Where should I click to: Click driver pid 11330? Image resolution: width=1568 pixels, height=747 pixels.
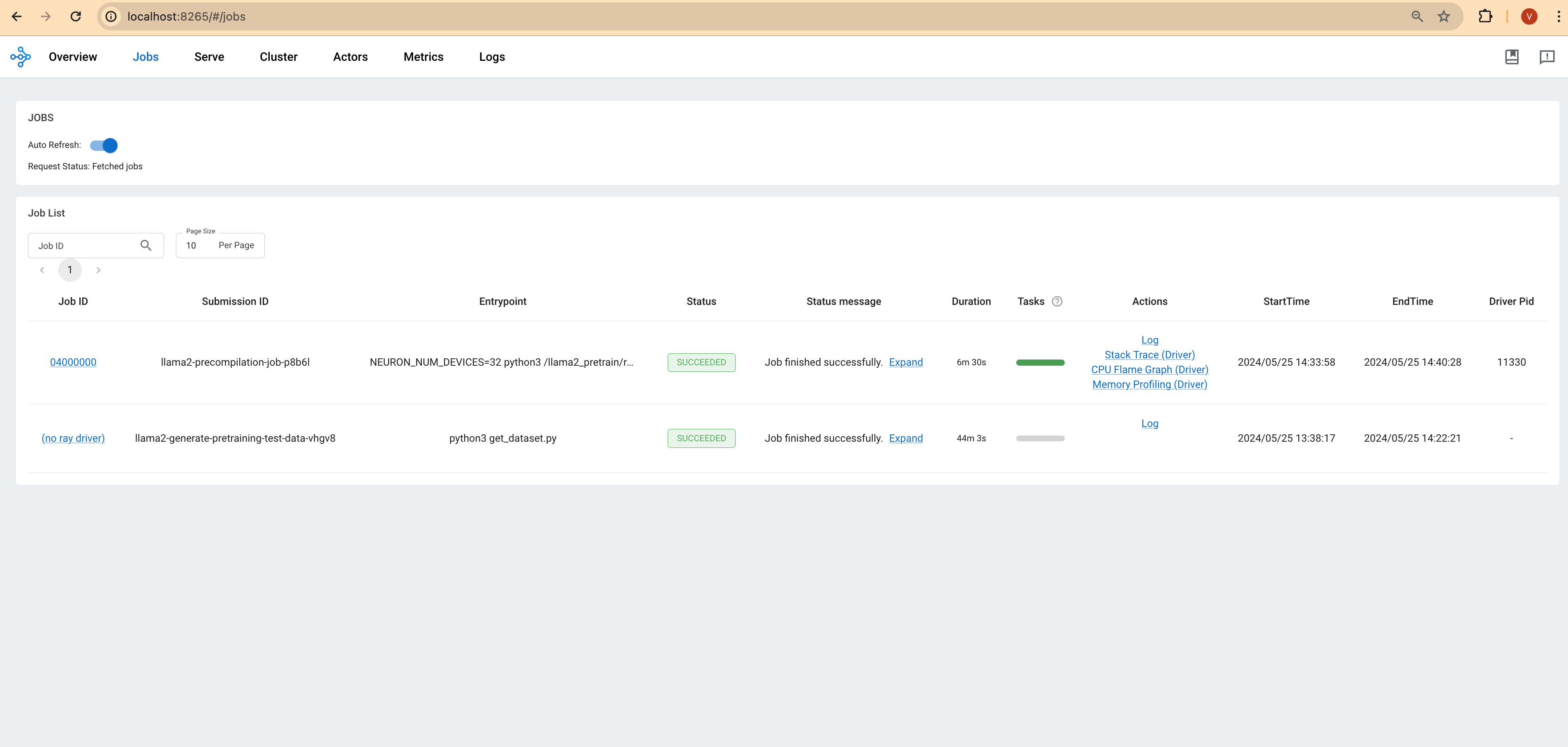coord(1511,362)
